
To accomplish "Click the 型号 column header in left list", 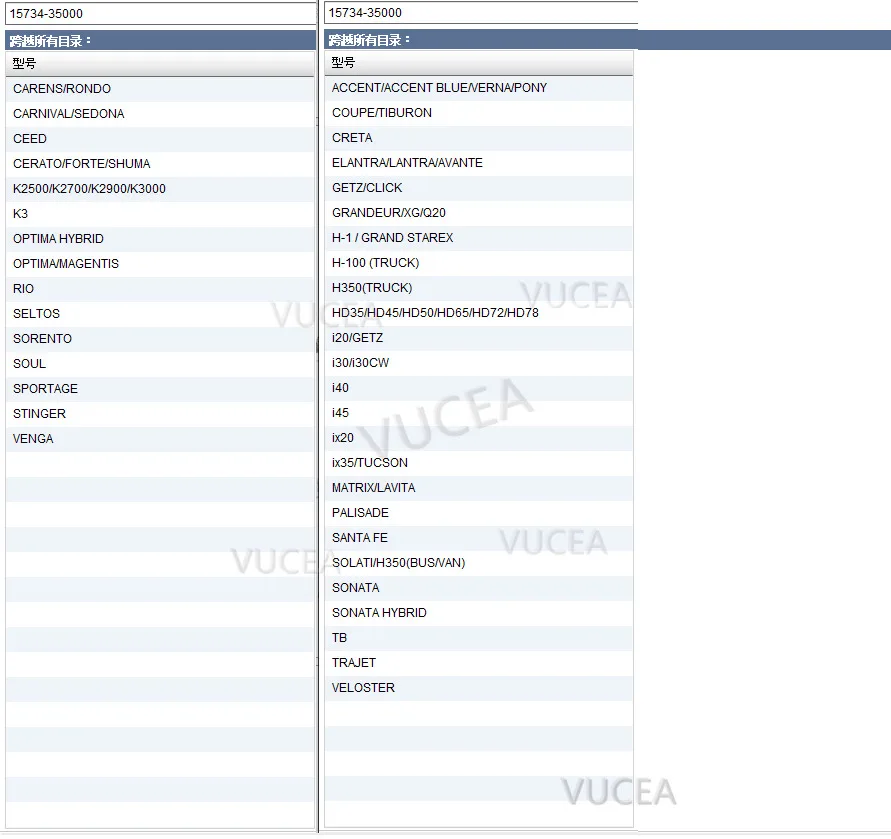I will tap(160, 64).
